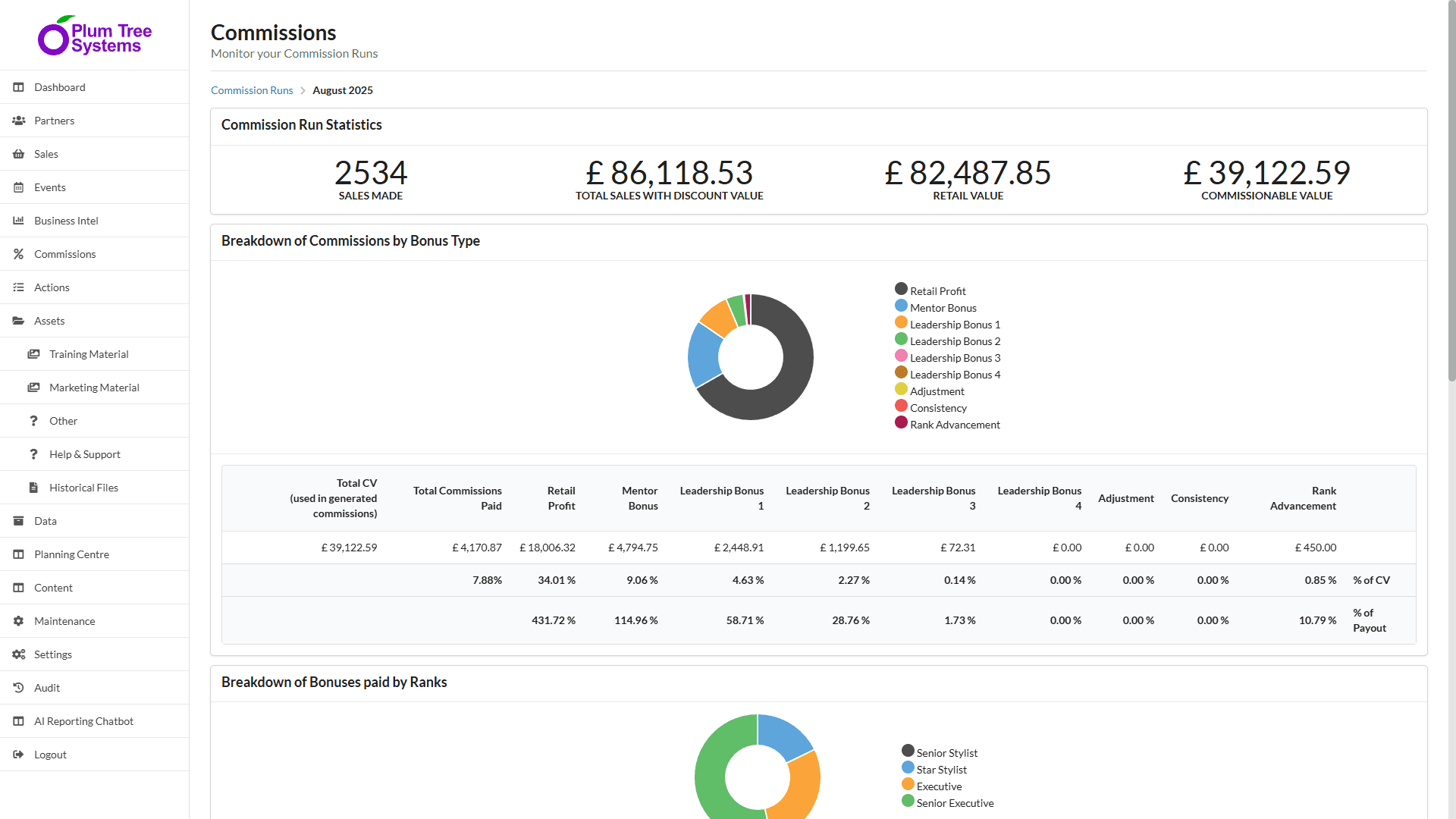Image resolution: width=1456 pixels, height=819 pixels.
Task: Go back to Commission Runs breadcrumb link
Action: tap(252, 90)
